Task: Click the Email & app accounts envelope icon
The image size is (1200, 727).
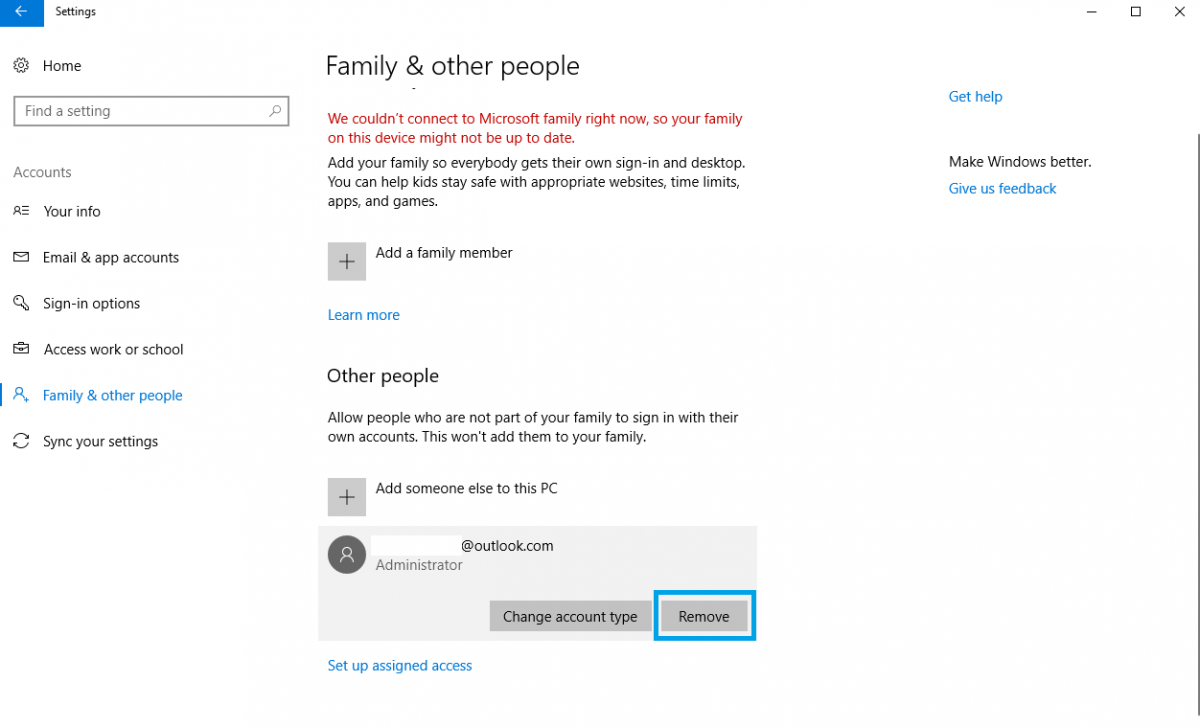Action: [21, 257]
